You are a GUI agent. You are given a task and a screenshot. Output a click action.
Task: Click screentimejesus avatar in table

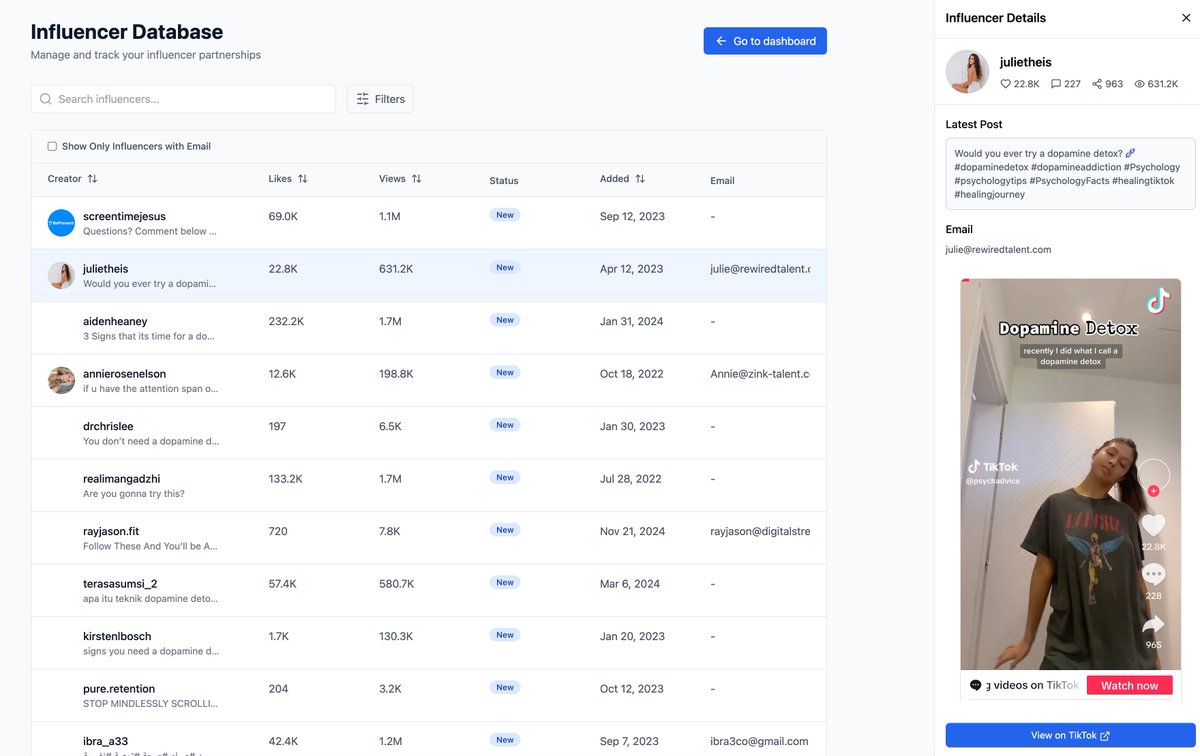coord(61,223)
